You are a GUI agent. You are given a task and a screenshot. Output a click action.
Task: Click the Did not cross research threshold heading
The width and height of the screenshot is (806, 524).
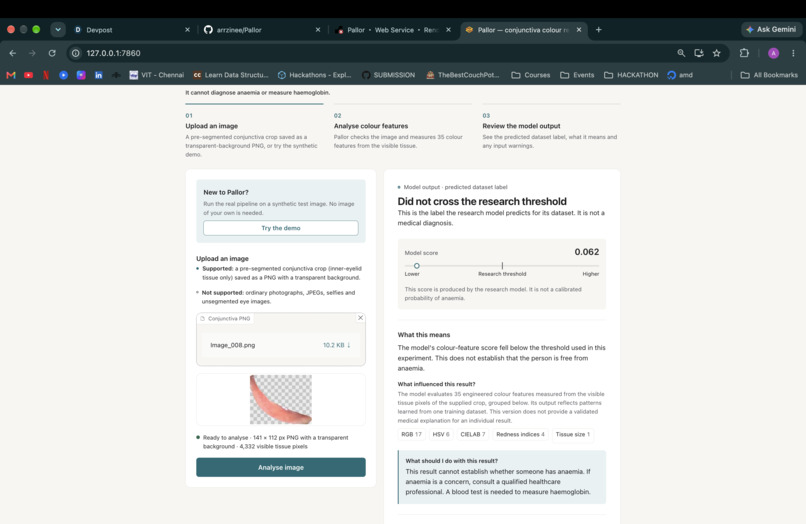482,202
